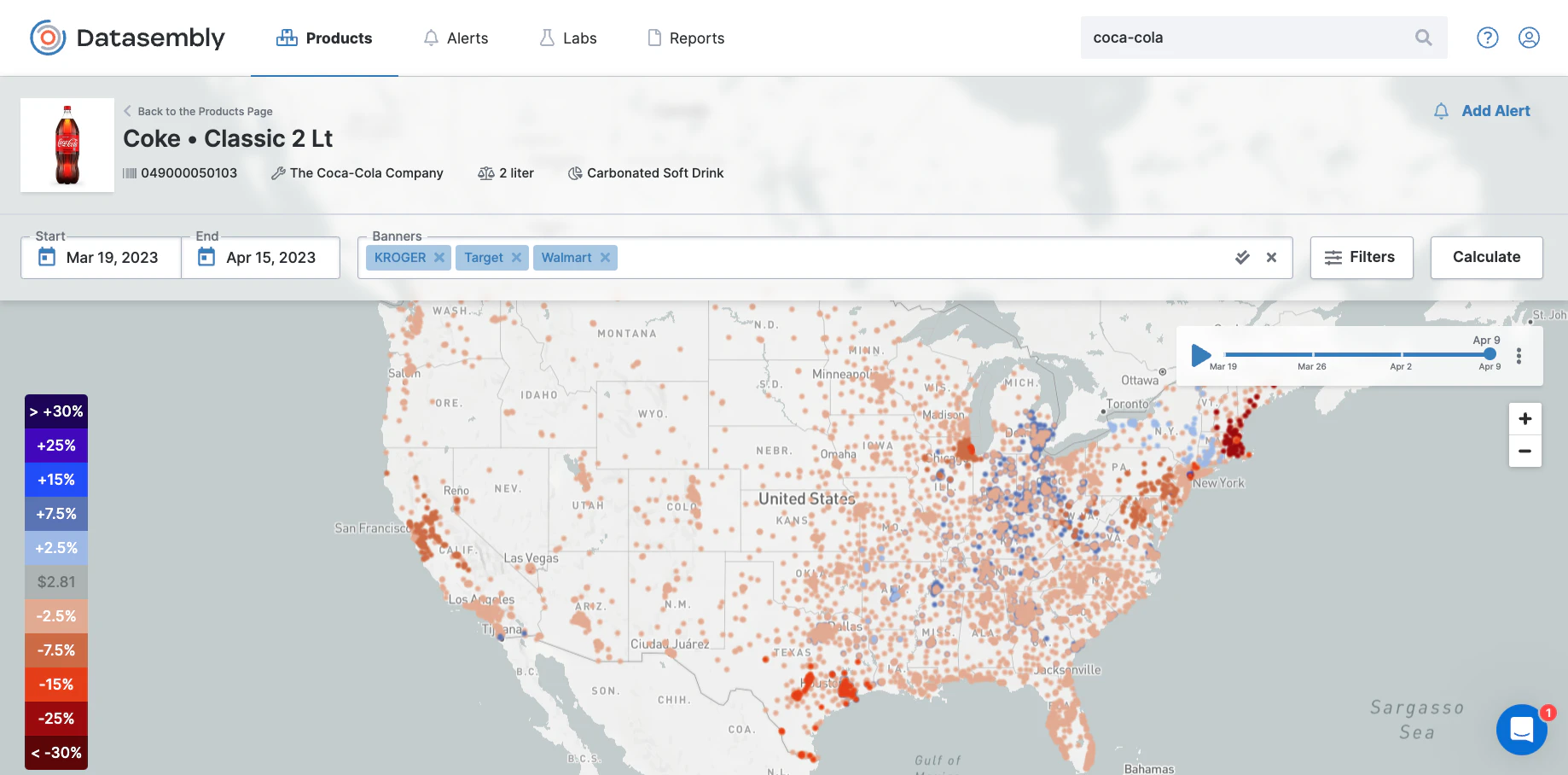Viewport: 1568px width, 775px height.
Task: Remove the Walmart banner chip
Action: tap(606, 257)
